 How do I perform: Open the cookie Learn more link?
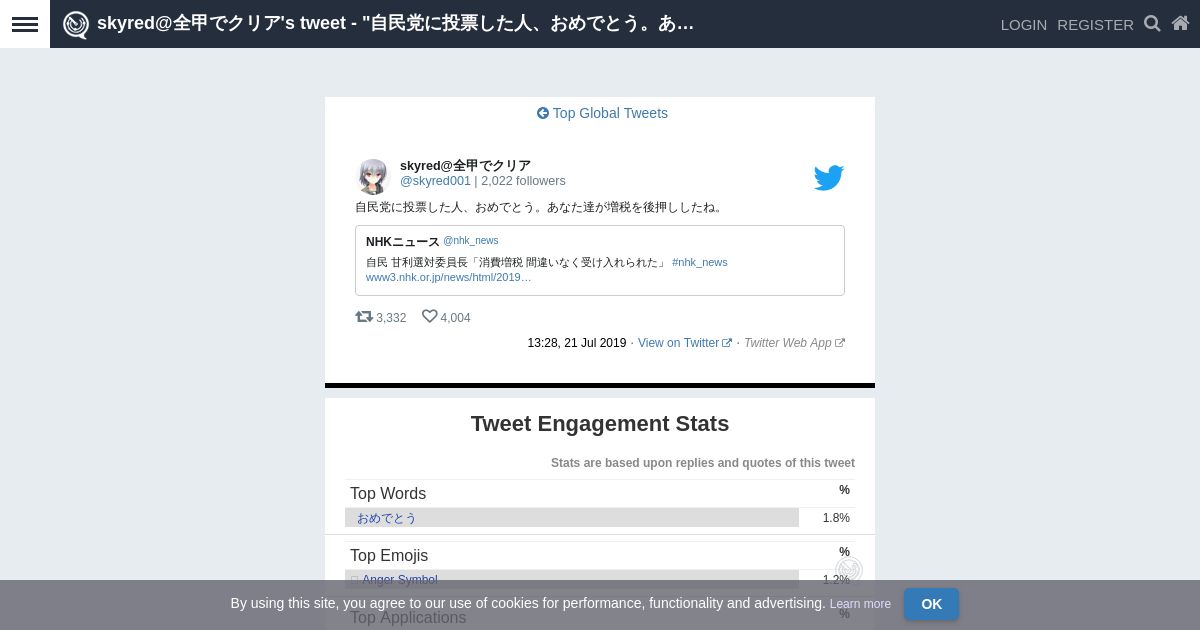pyautogui.click(x=860, y=604)
